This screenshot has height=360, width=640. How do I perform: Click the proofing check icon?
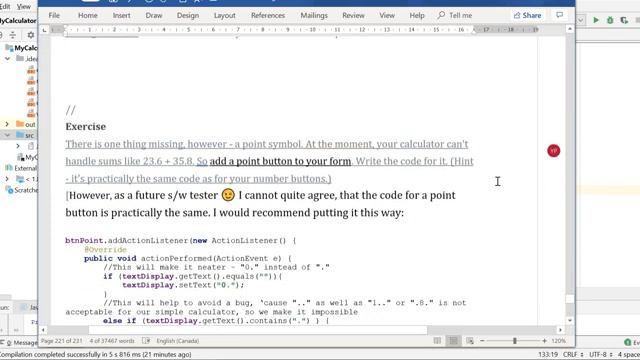point(146,341)
